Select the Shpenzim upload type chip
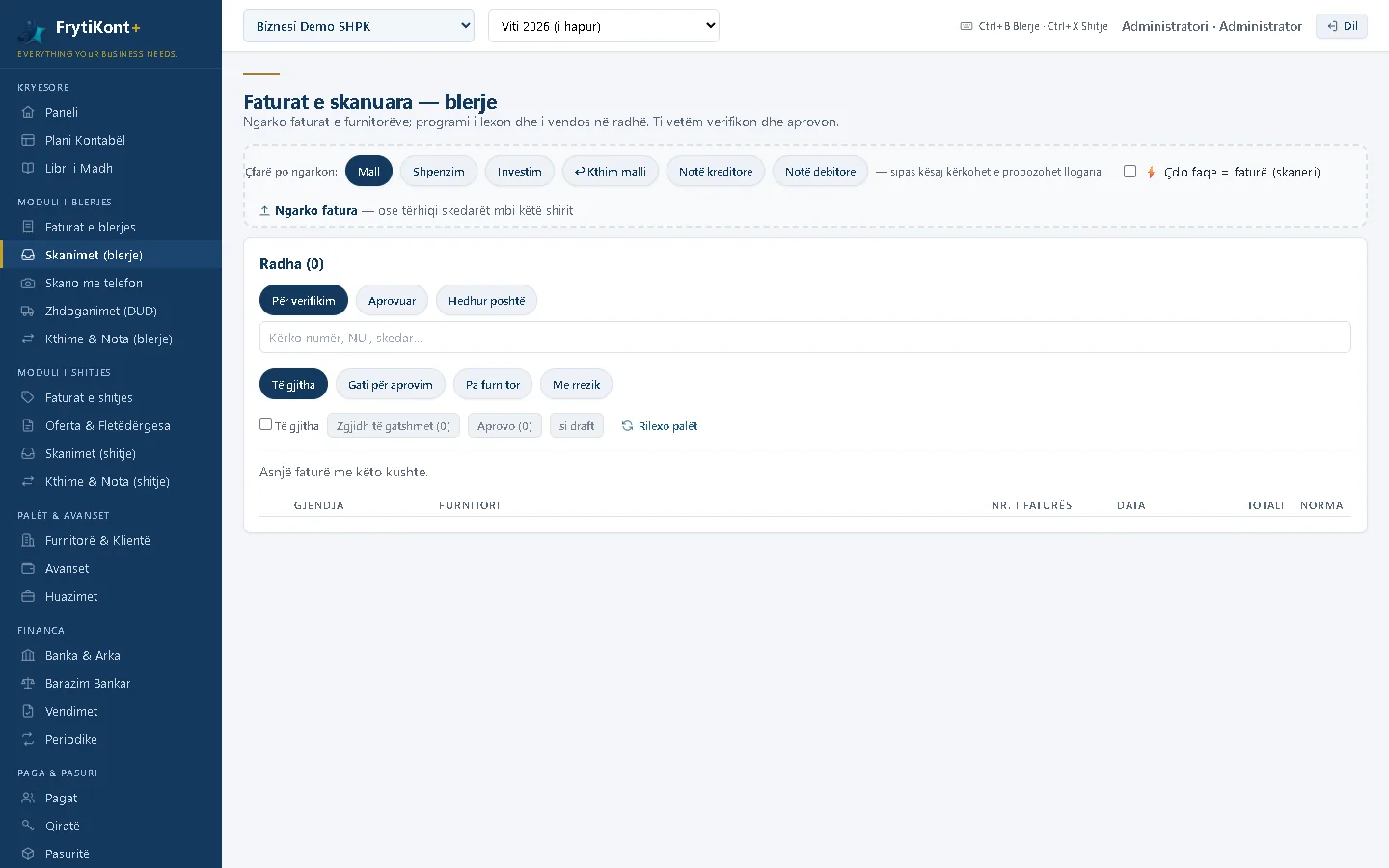Screen dimensions: 1389x868 (x=439, y=171)
